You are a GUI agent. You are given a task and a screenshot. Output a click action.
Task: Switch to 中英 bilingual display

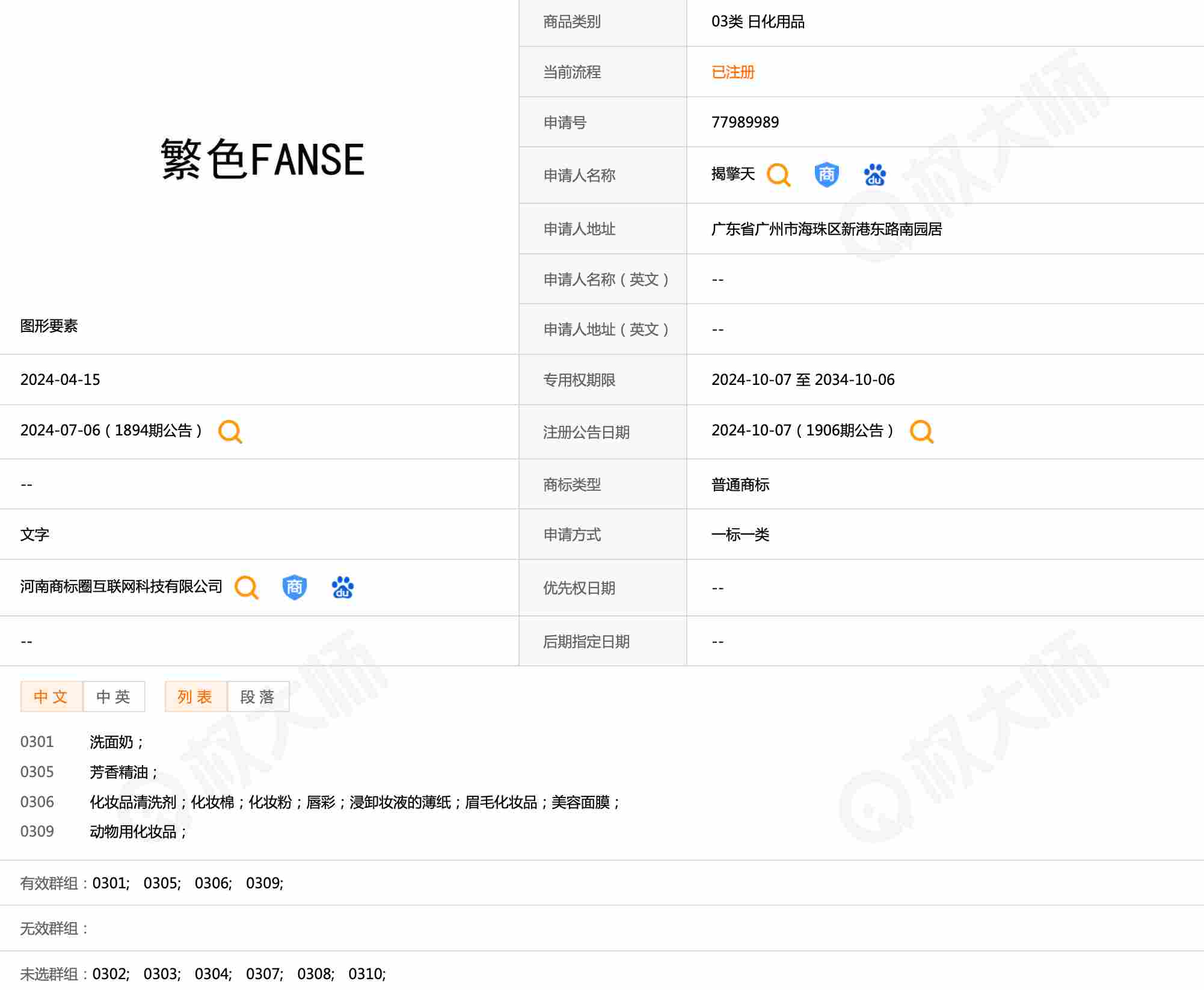[114, 696]
